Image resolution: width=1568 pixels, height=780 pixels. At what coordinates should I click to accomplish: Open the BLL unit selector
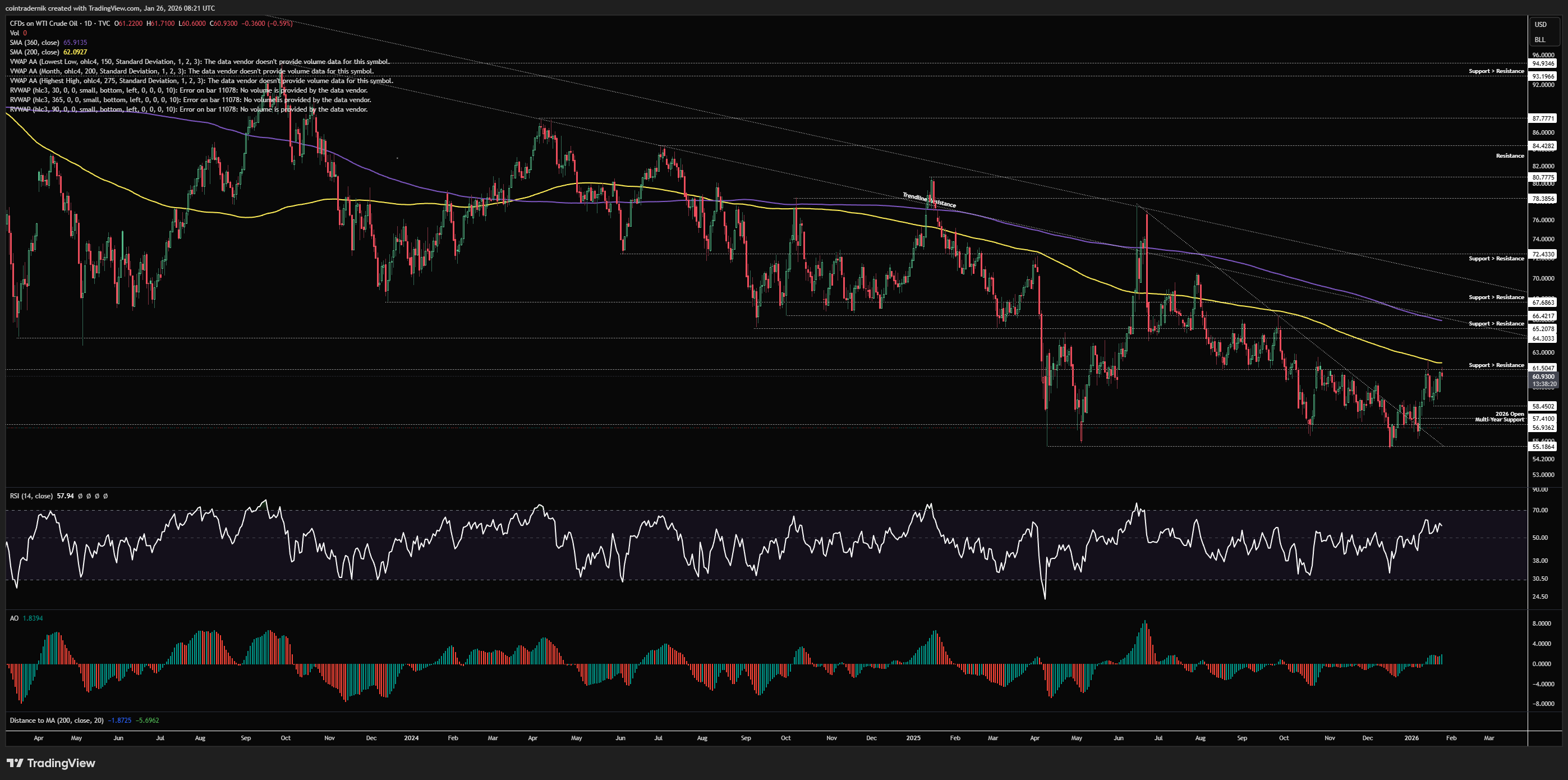coord(1539,40)
